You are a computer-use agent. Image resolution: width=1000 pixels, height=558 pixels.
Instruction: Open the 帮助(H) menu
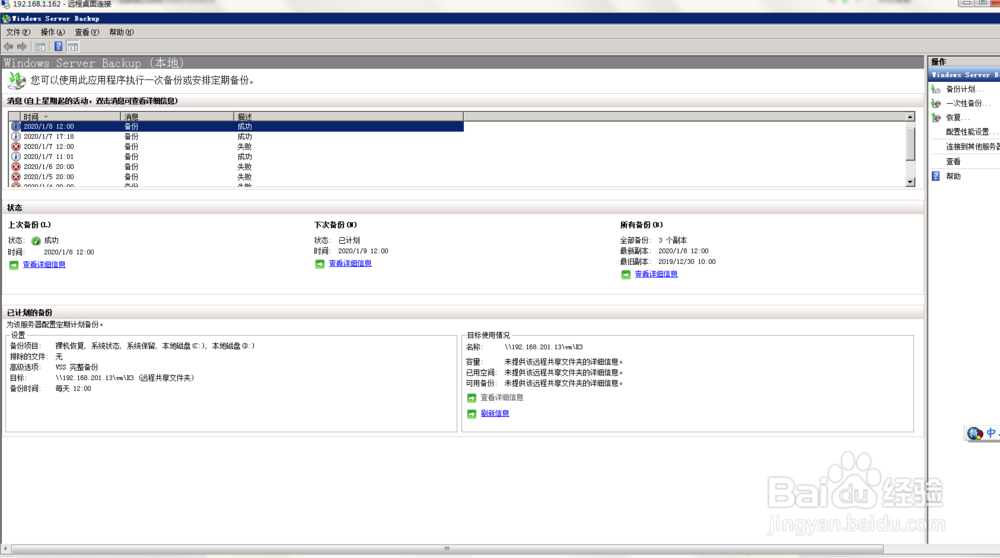pos(121,32)
